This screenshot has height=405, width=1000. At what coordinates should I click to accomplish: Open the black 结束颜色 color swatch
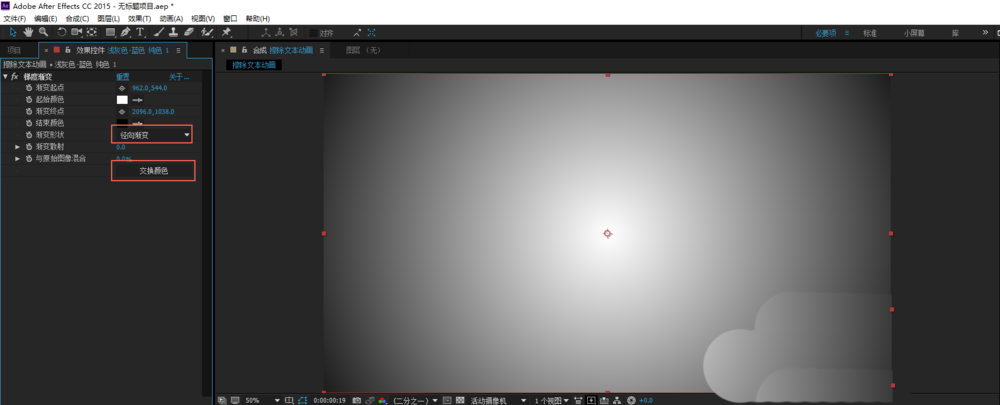click(x=122, y=122)
